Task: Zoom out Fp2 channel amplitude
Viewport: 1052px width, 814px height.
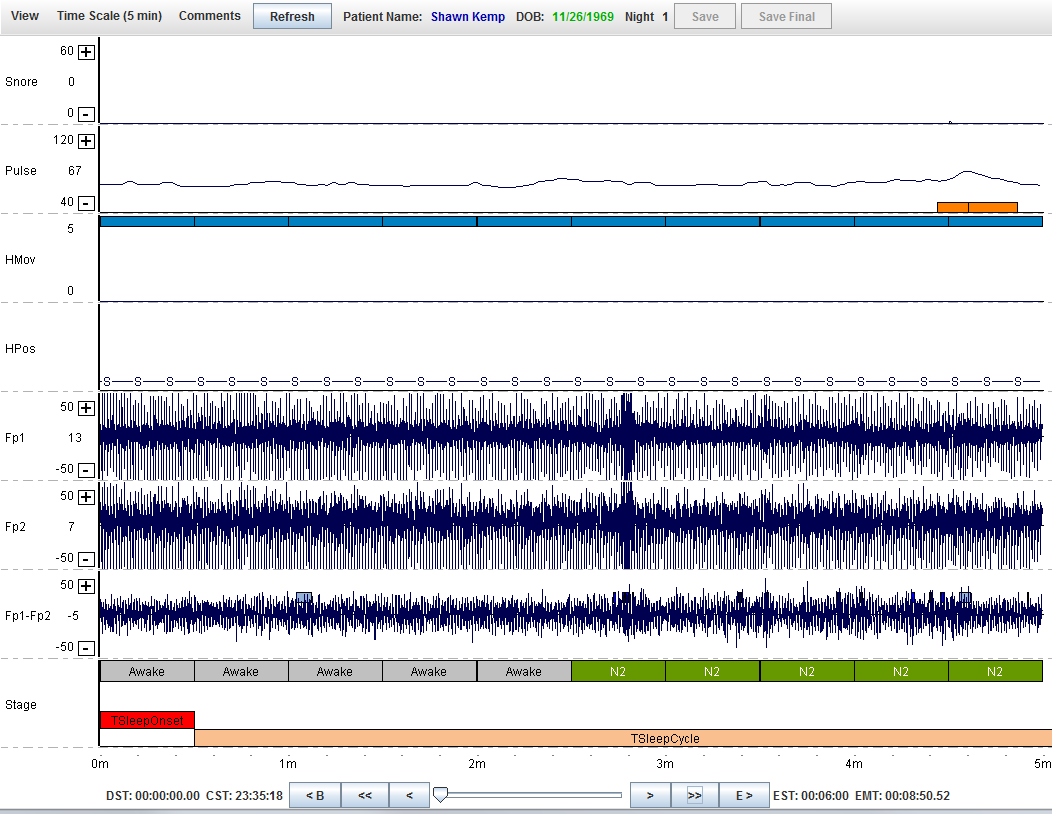Action: pyautogui.click(x=86, y=559)
